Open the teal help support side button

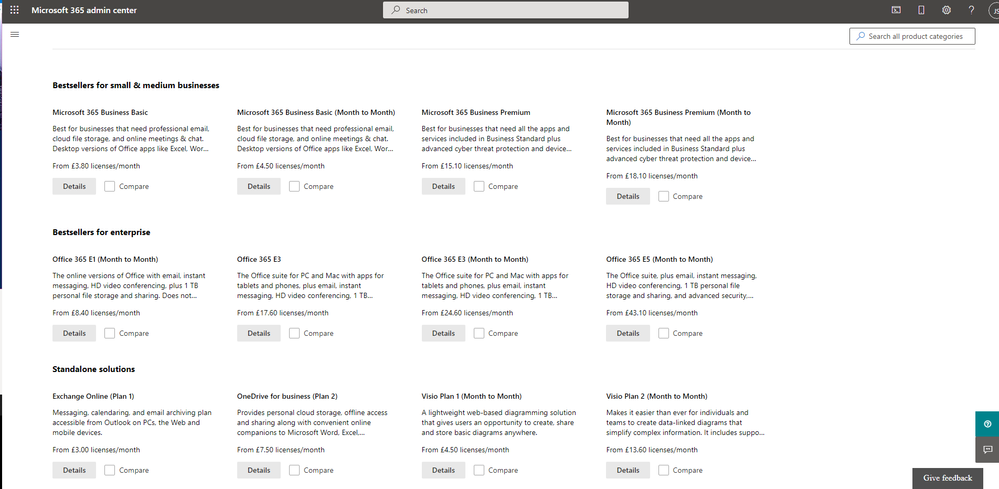point(987,424)
